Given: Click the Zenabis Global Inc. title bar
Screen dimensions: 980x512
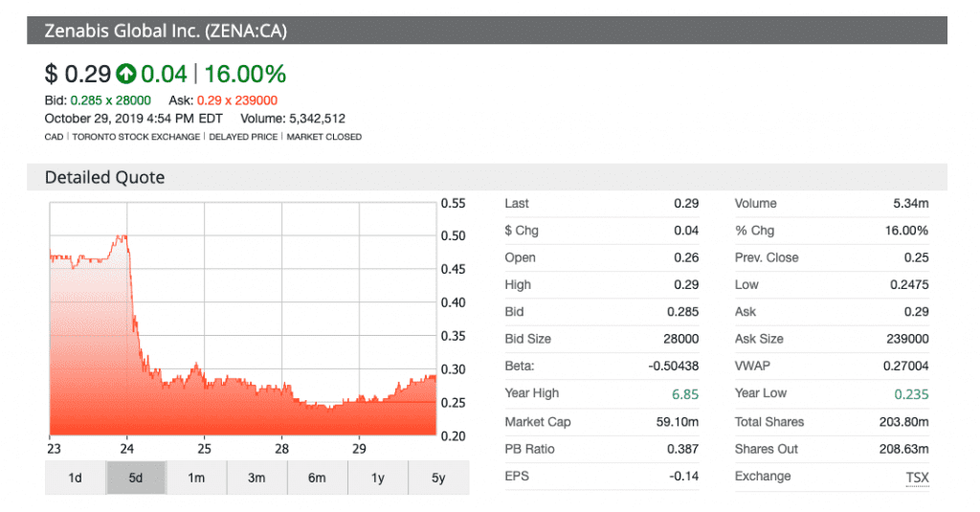Looking at the screenshot, I should point(165,30).
